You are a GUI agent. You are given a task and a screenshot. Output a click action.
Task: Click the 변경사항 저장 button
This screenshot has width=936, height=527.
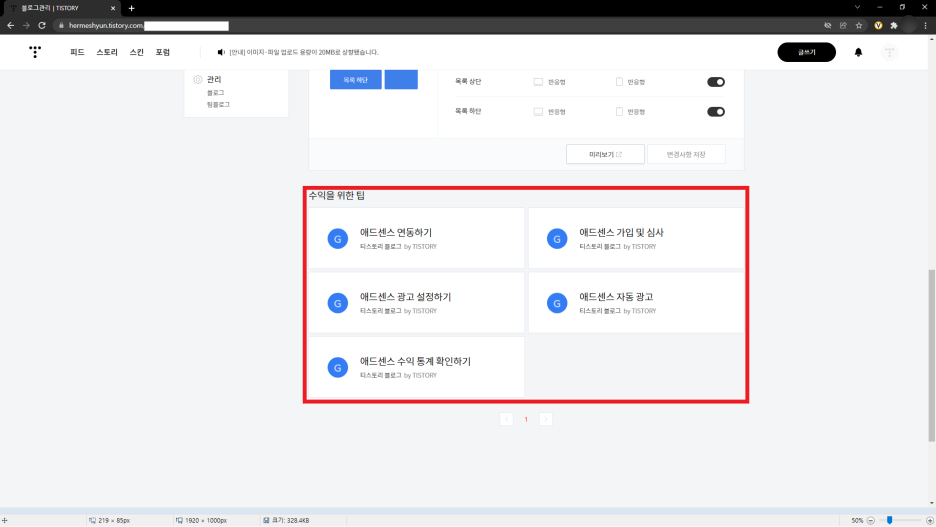(686, 154)
